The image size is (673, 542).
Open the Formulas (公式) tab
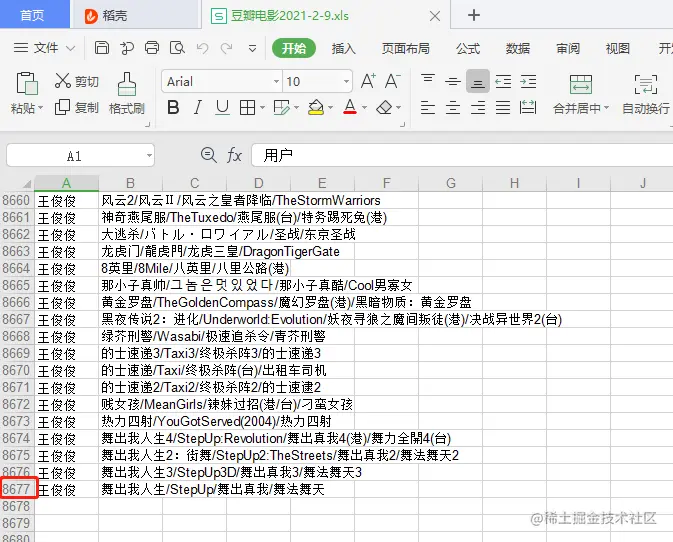pos(468,48)
